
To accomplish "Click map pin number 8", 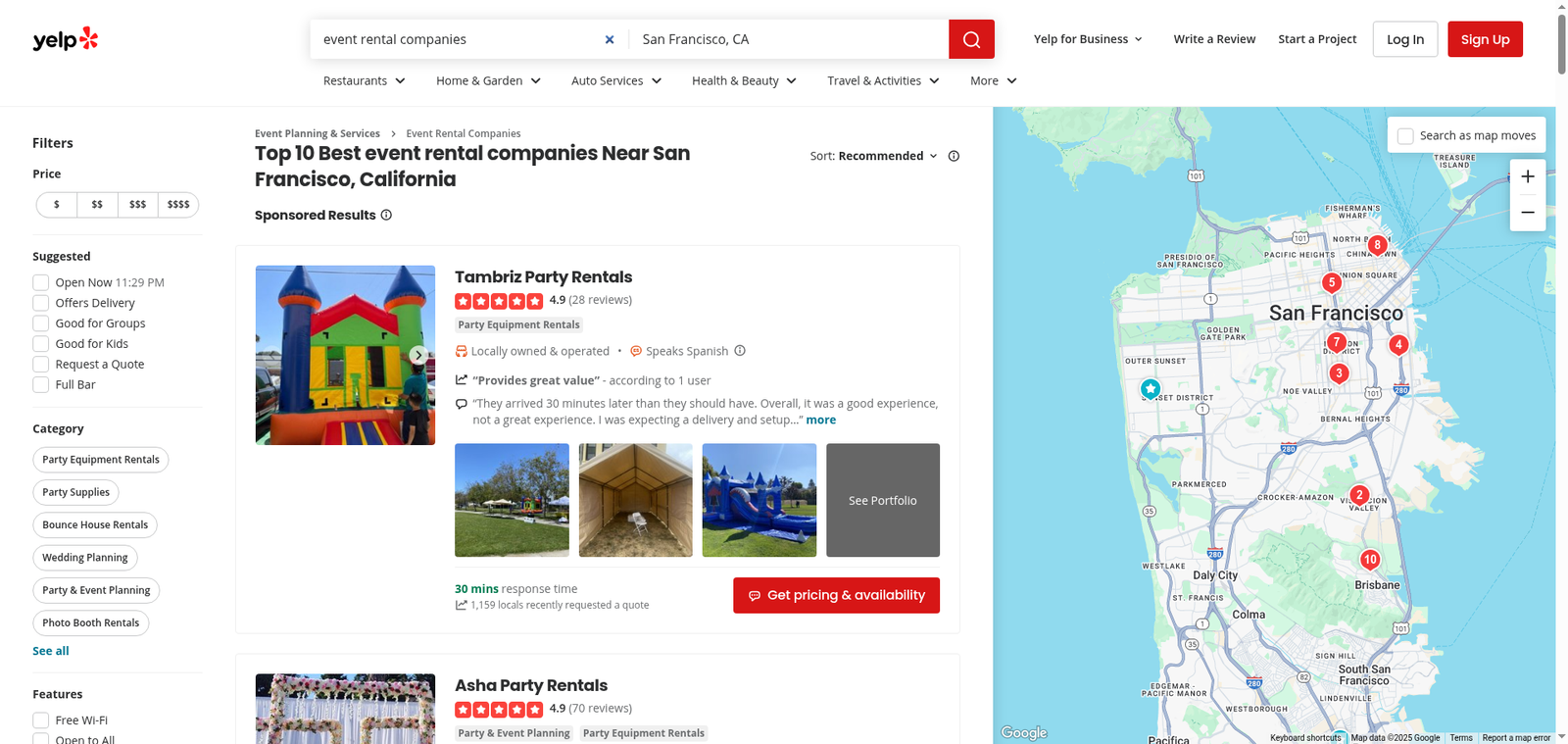I will (x=1378, y=245).
